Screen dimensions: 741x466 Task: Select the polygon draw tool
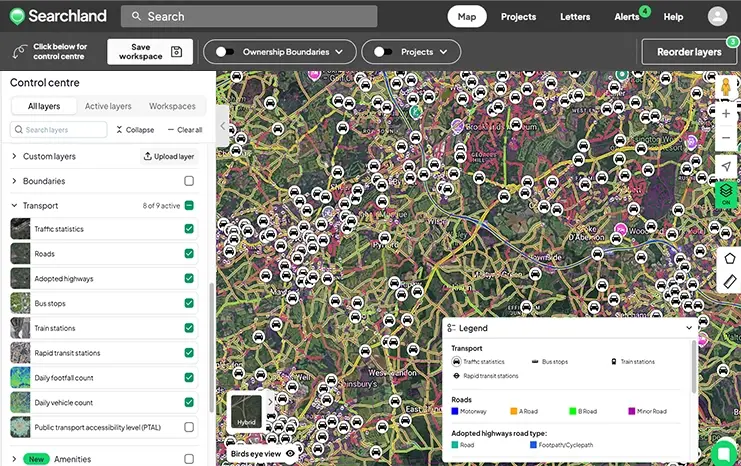click(729, 259)
